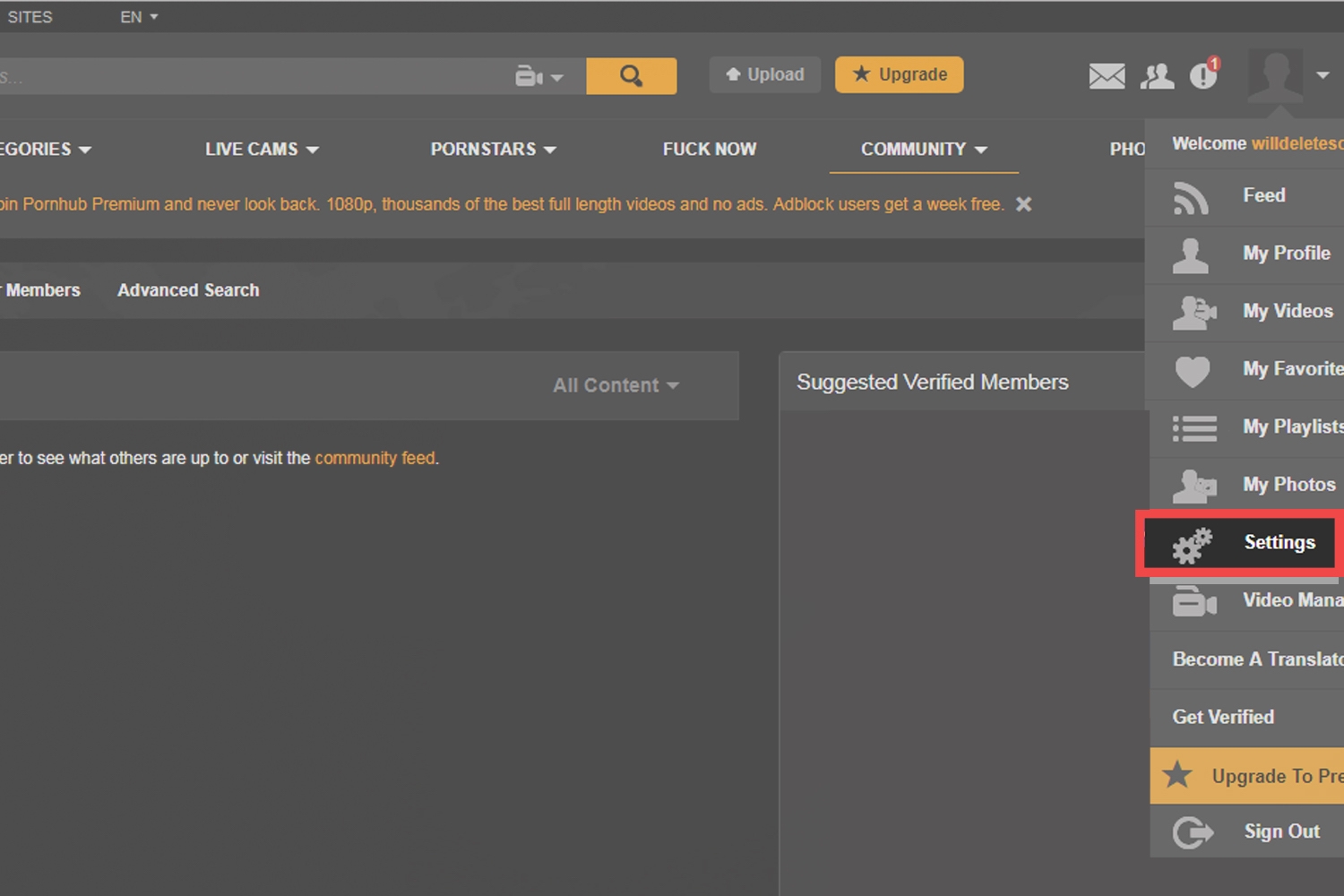1344x896 pixels.
Task: Collapse the account menu arrow
Action: pyautogui.click(x=1322, y=75)
